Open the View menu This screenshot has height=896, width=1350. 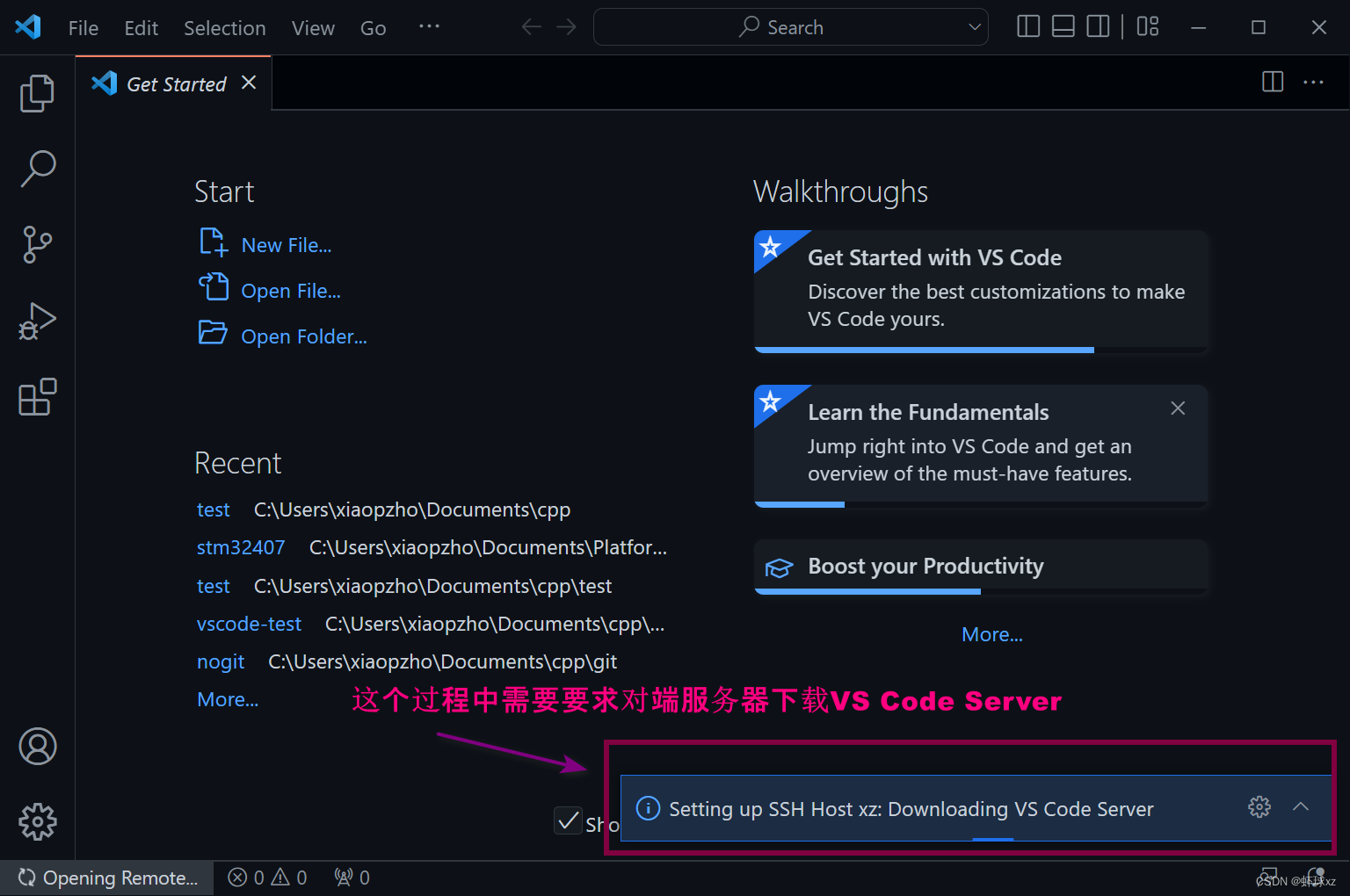click(313, 28)
